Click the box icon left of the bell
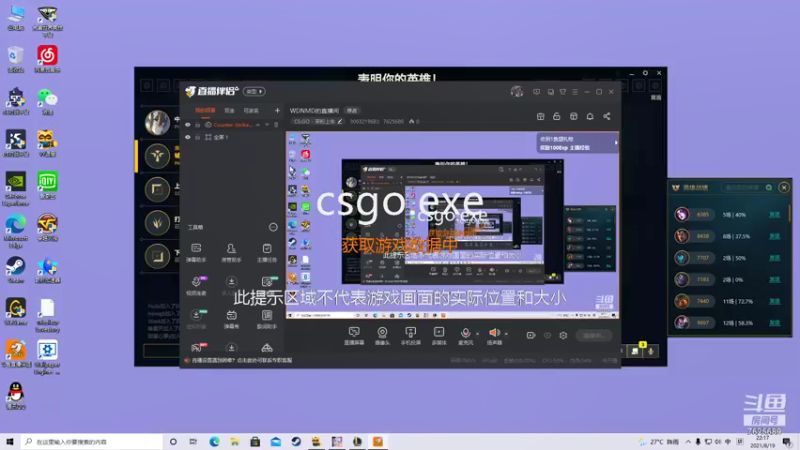800x450 pixels. (573, 116)
